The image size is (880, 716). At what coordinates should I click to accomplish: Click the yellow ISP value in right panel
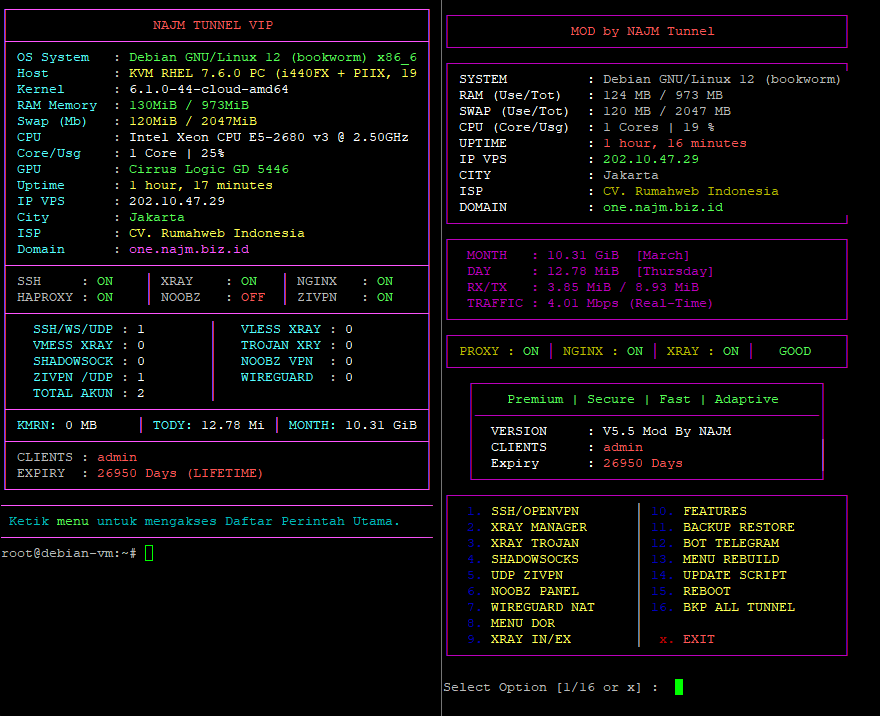[691, 191]
